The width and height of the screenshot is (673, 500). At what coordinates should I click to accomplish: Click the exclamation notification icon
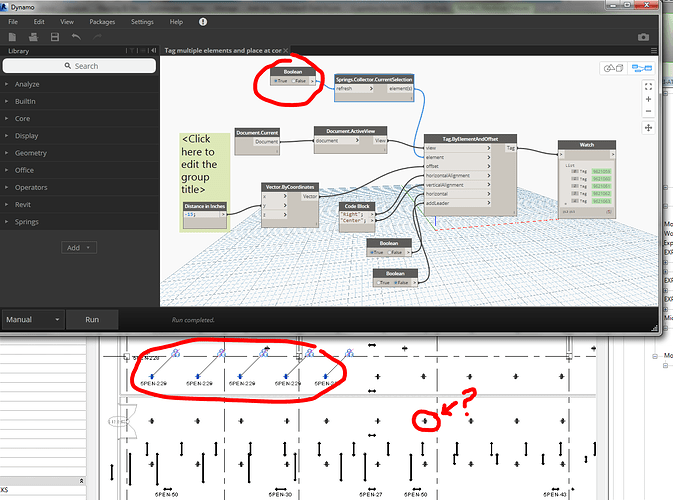coord(203,22)
